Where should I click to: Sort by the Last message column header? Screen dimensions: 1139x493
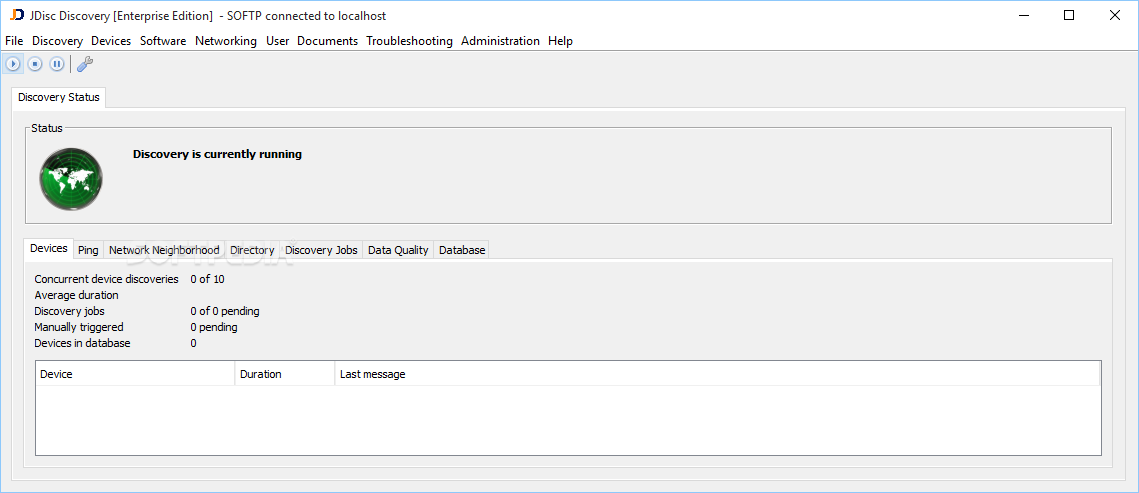tap(718, 374)
